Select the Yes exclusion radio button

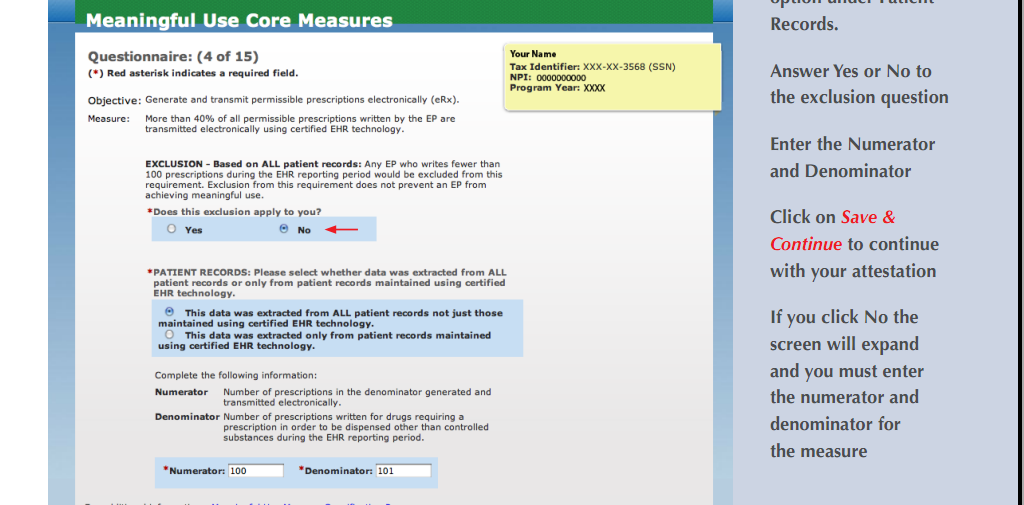171,229
